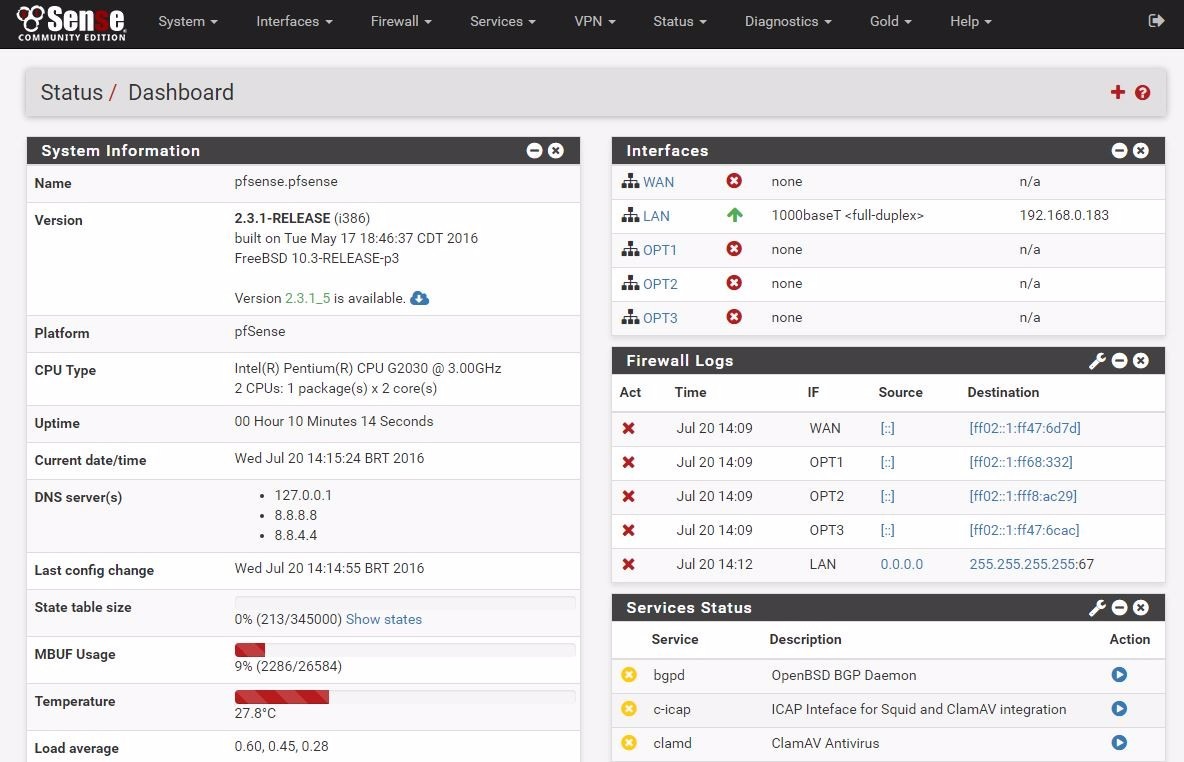
Task: Click Show states link
Action: click(384, 619)
